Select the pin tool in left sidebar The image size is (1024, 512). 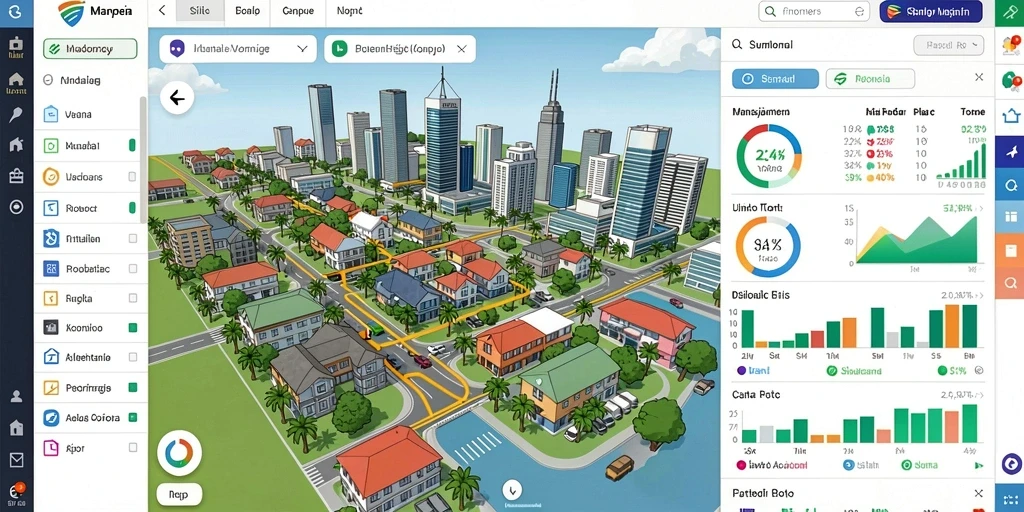16,115
